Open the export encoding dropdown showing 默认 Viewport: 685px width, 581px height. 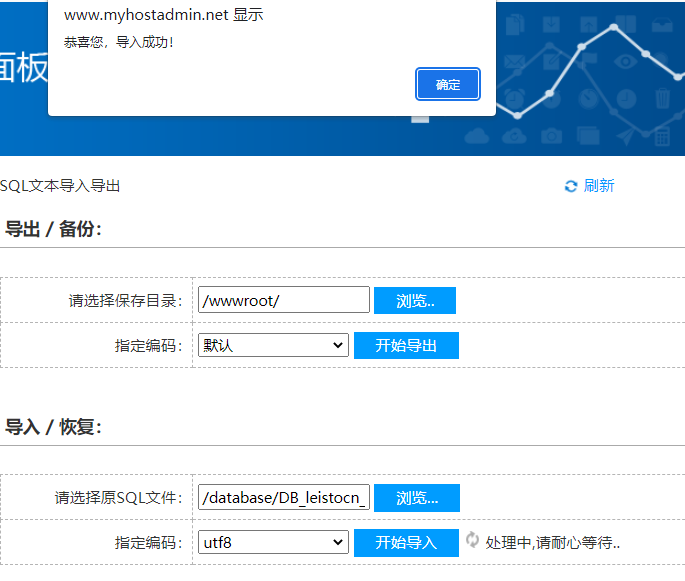pyautogui.click(x=273, y=345)
